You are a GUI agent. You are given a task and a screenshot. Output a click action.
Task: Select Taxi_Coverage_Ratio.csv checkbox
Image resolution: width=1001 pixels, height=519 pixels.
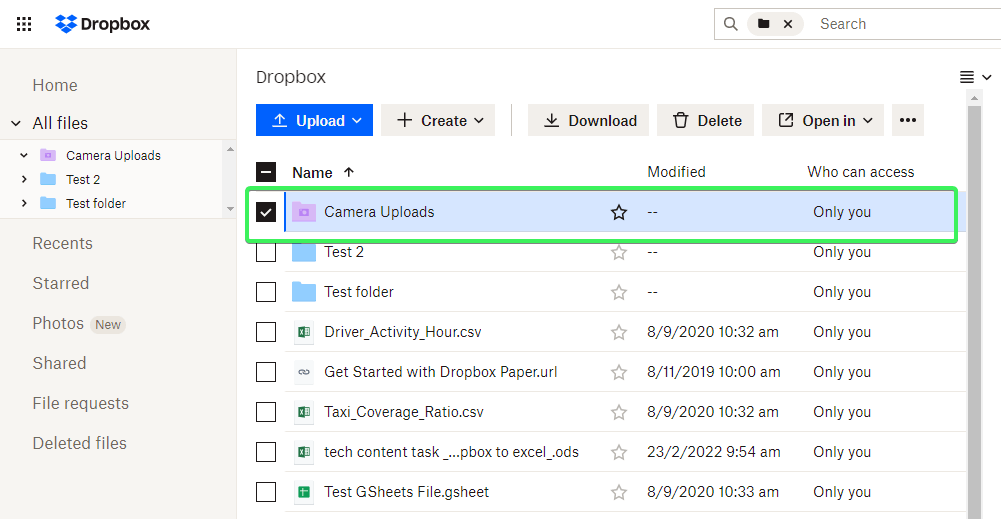click(x=266, y=412)
